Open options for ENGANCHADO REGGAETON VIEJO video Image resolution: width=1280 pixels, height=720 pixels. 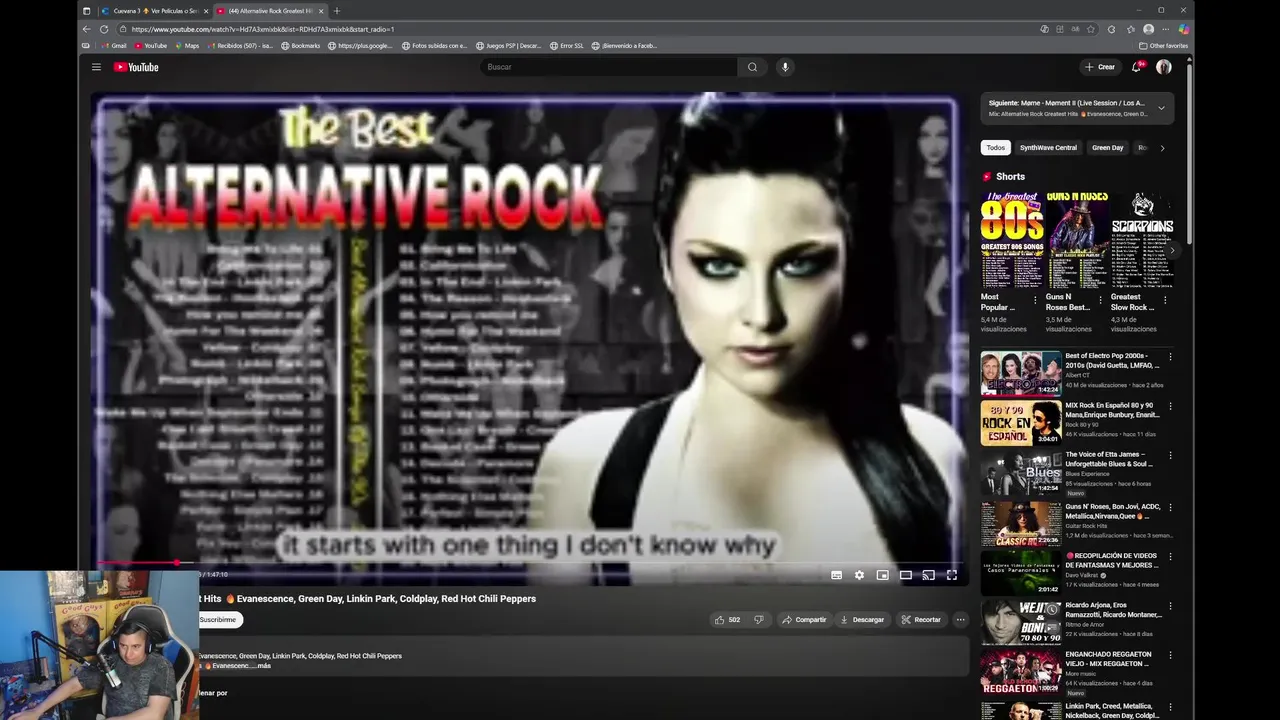pyautogui.click(x=1170, y=655)
